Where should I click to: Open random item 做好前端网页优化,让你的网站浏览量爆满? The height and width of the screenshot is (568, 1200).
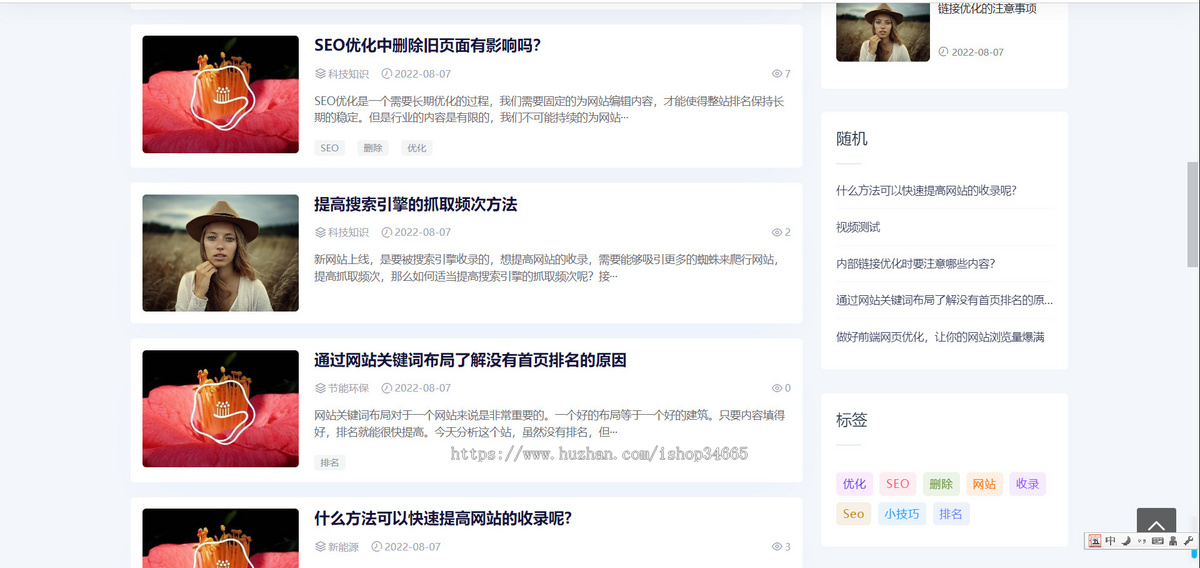tap(940, 337)
